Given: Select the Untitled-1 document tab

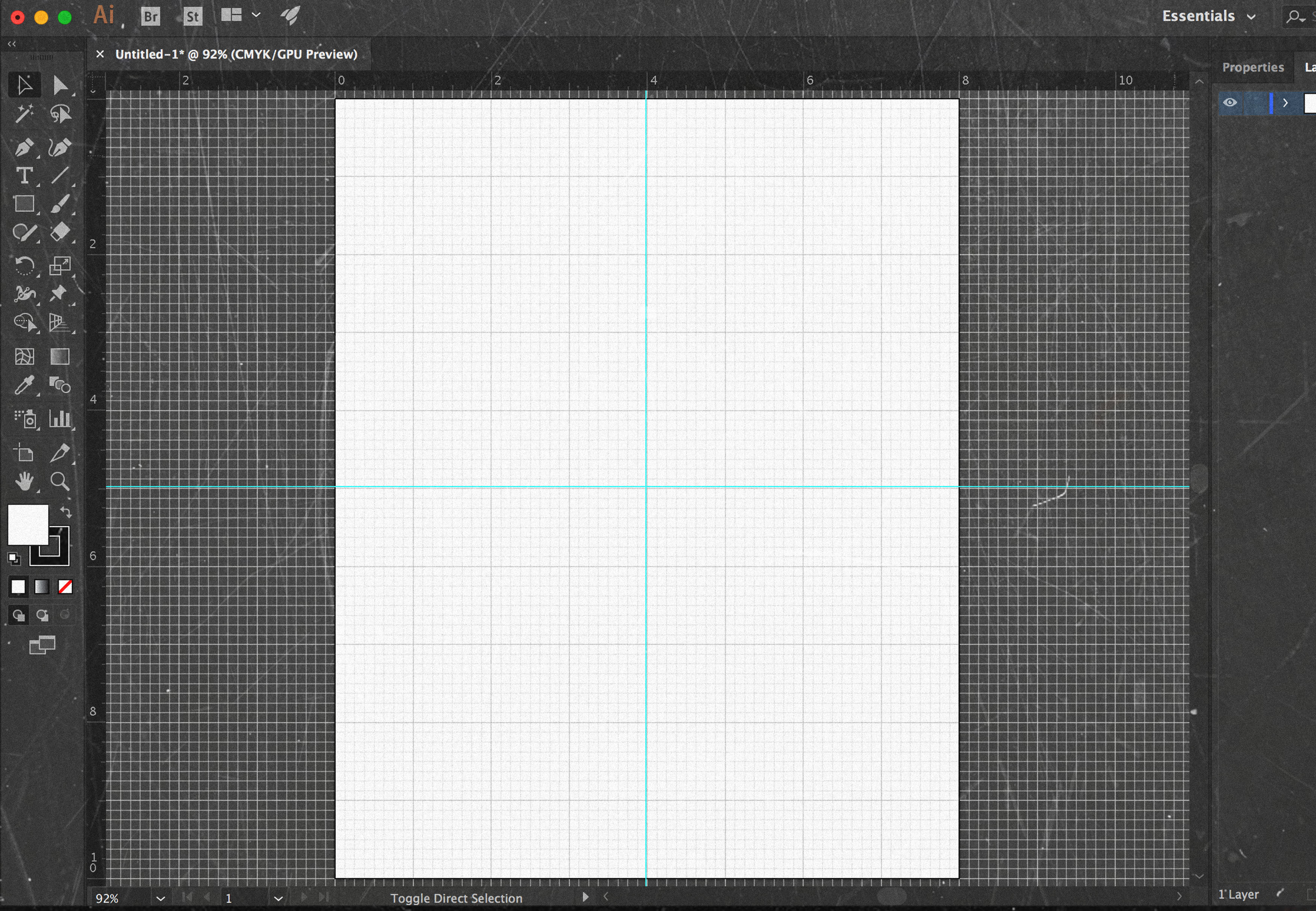Looking at the screenshot, I should point(236,54).
